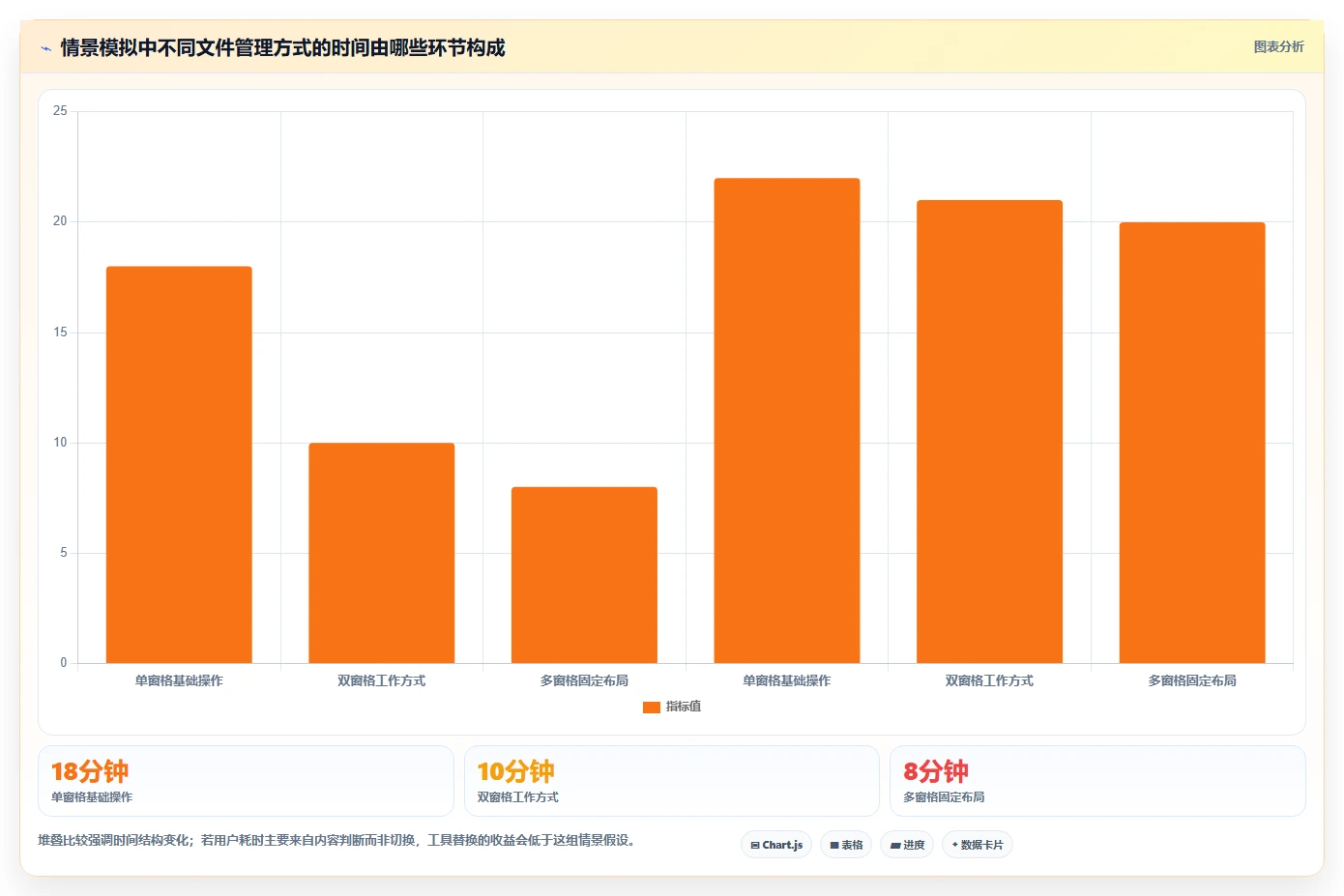The width and height of the screenshot is (1344, 896).
Task: Click the 指标值 legend text
Action: point(684,707)
